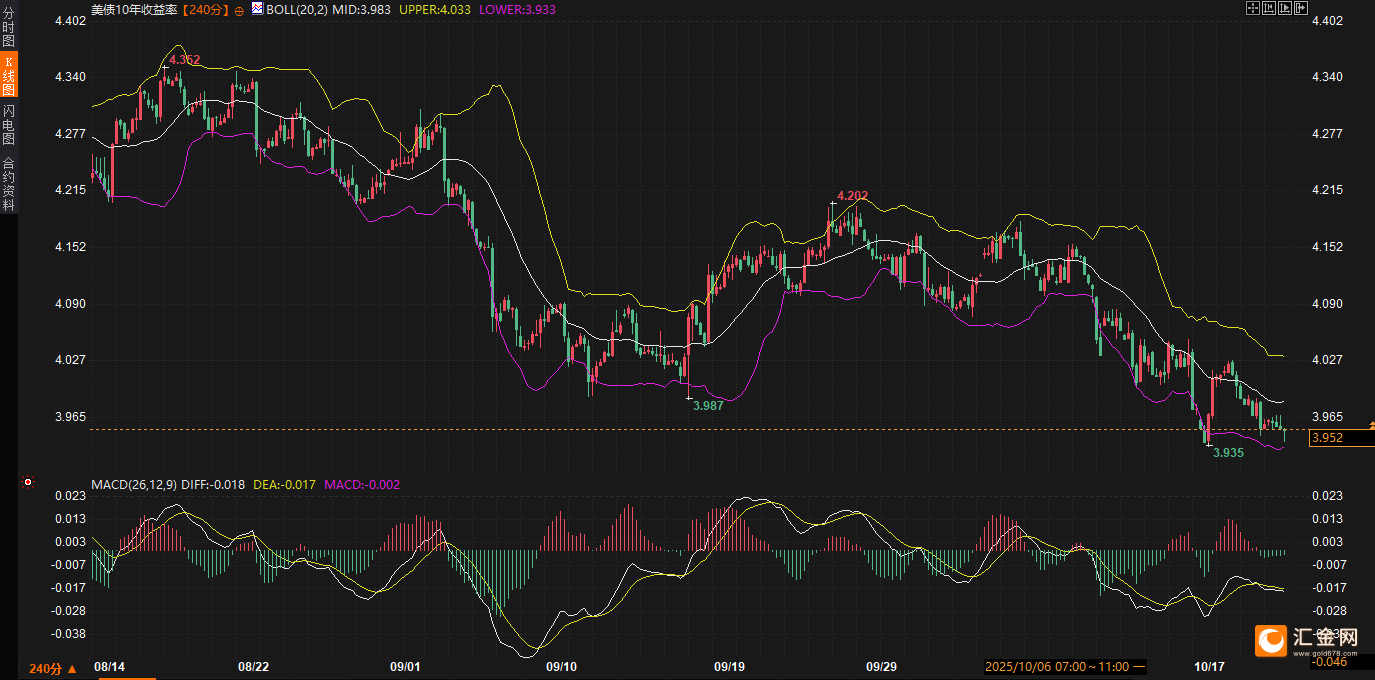Screen dimensions: 1375x680
Task: Open the 合约资料 sidebar tab
Action: [9, 183]
